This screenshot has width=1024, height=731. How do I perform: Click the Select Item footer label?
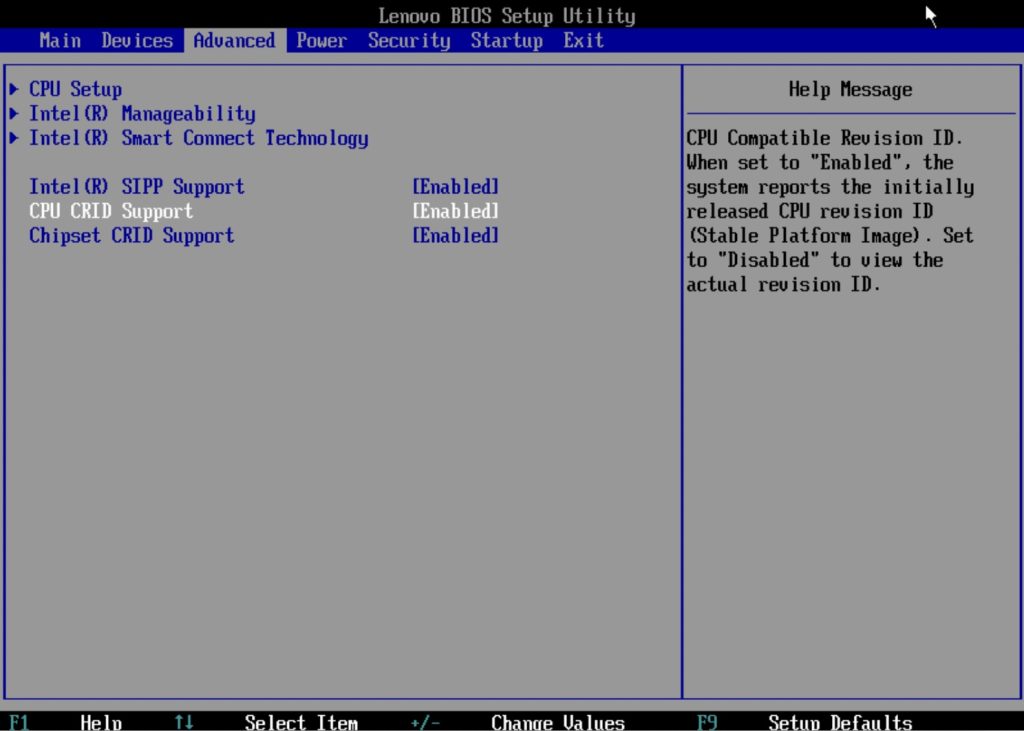[301, 723]
